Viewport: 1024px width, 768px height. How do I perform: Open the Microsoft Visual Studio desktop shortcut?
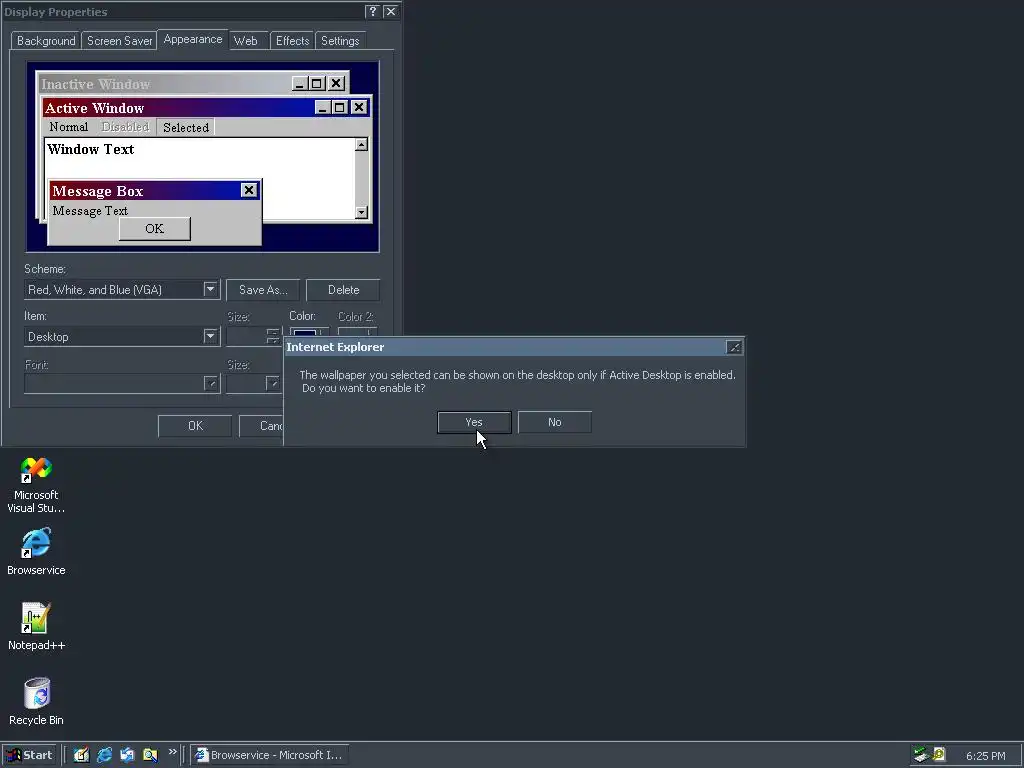36,485
